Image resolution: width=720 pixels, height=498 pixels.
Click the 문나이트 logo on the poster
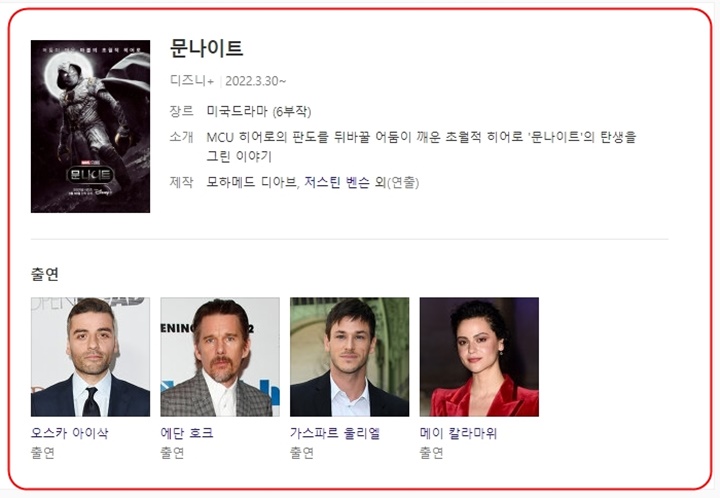point(90,174)
